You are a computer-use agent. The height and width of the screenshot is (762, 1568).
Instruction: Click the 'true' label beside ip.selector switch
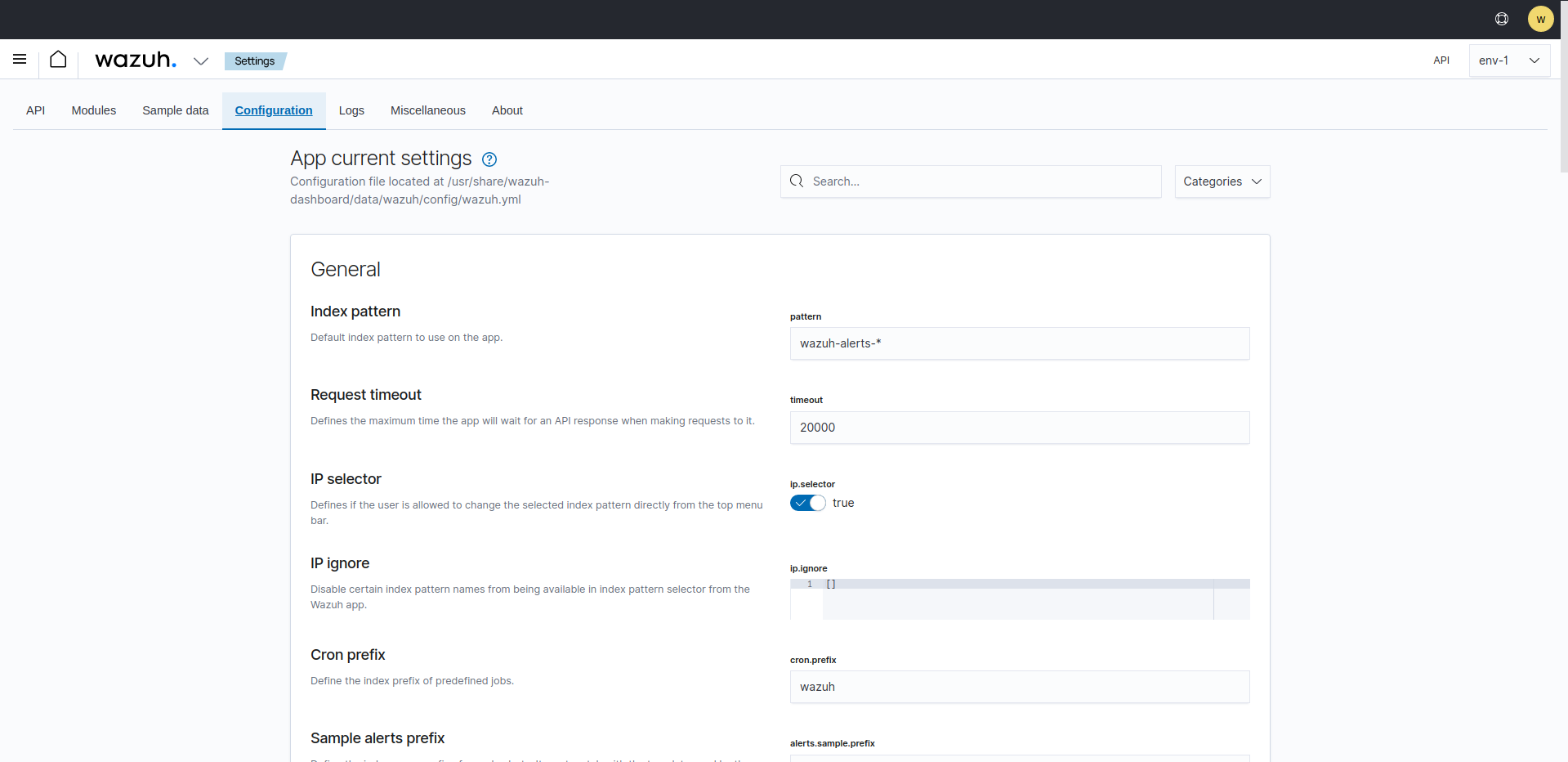click(x=843, y=503)
